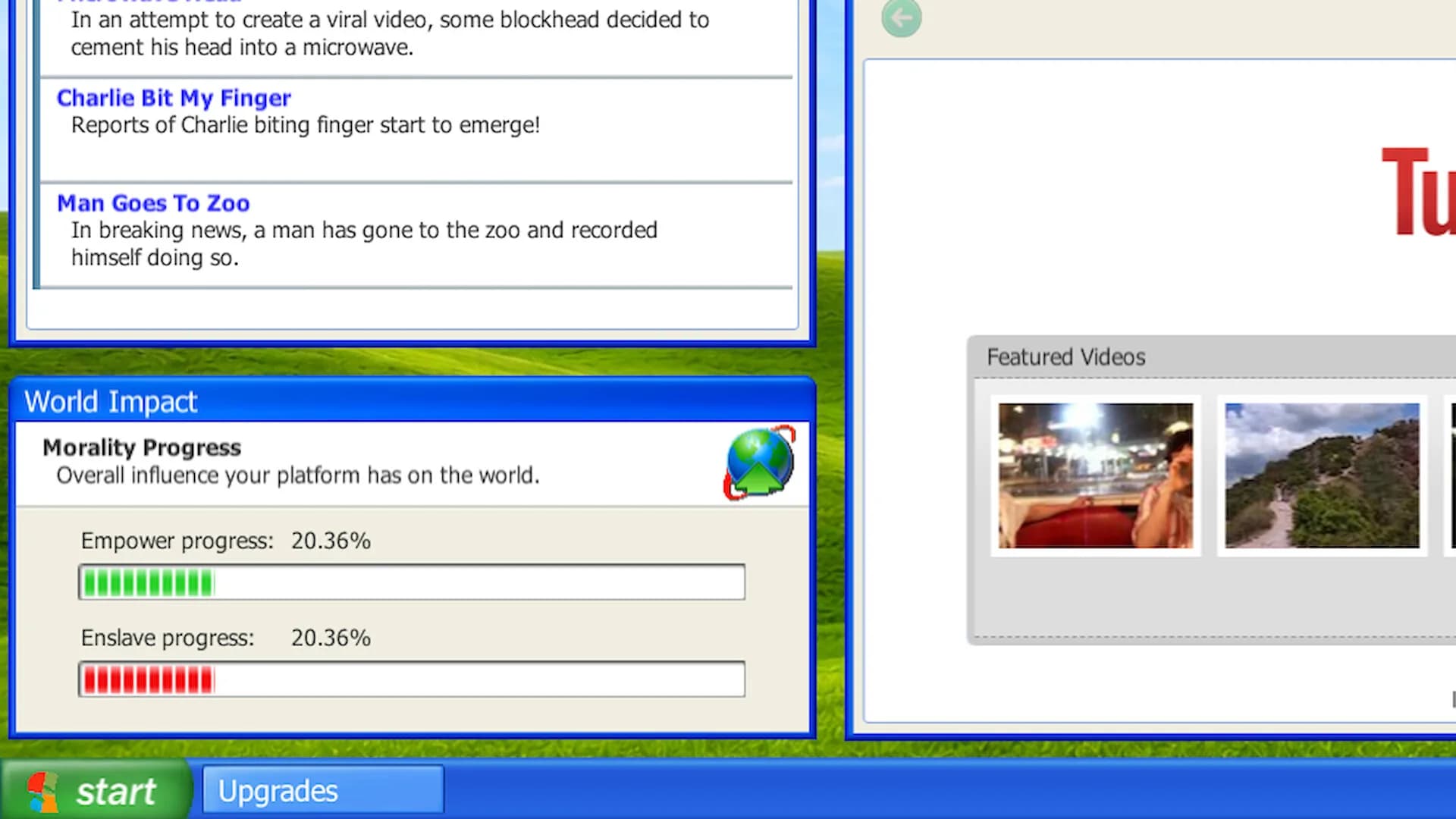Select 'Overall influence your platform has' text
Image resolution: width=1456 pixels, height=819 pixels.
coord(298,475)
